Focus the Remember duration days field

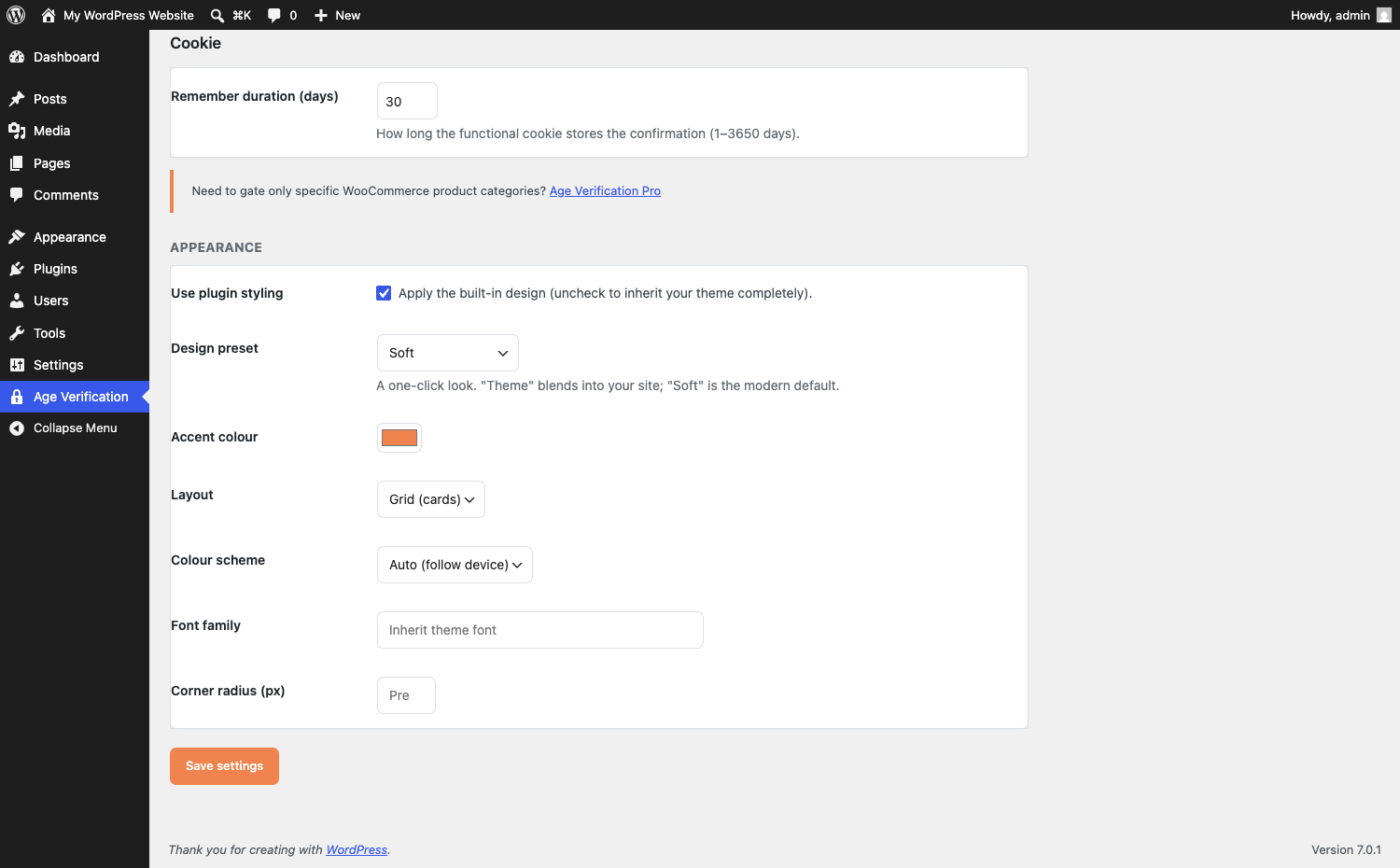[x=407, y=101]
